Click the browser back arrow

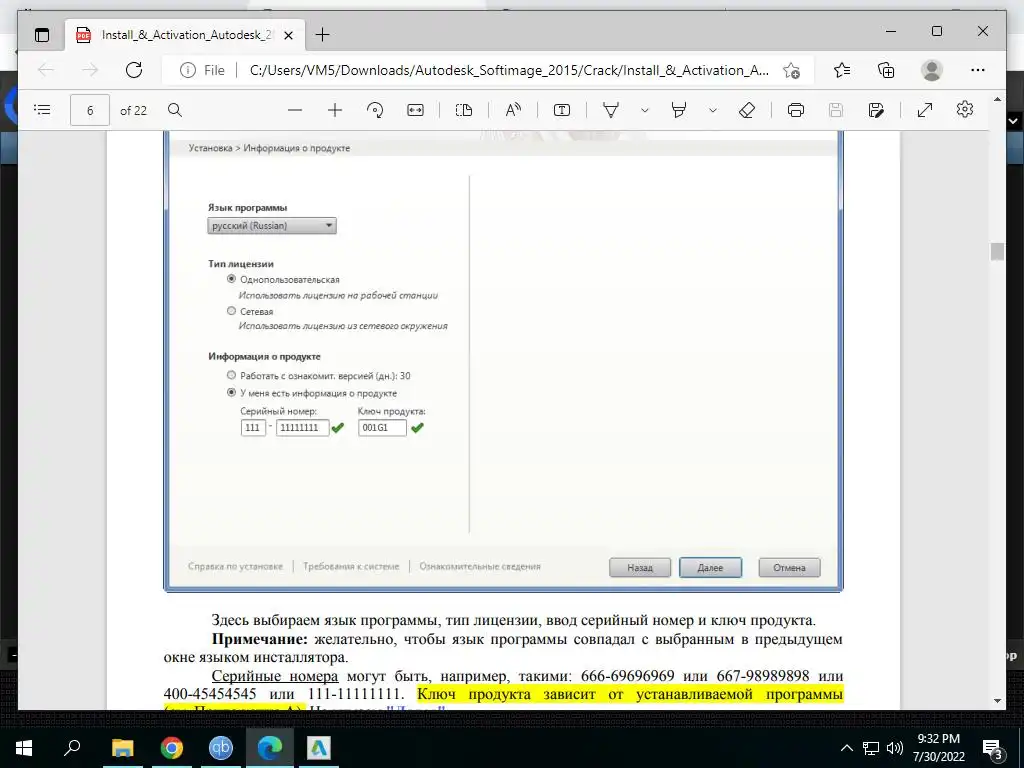[46, 70]
